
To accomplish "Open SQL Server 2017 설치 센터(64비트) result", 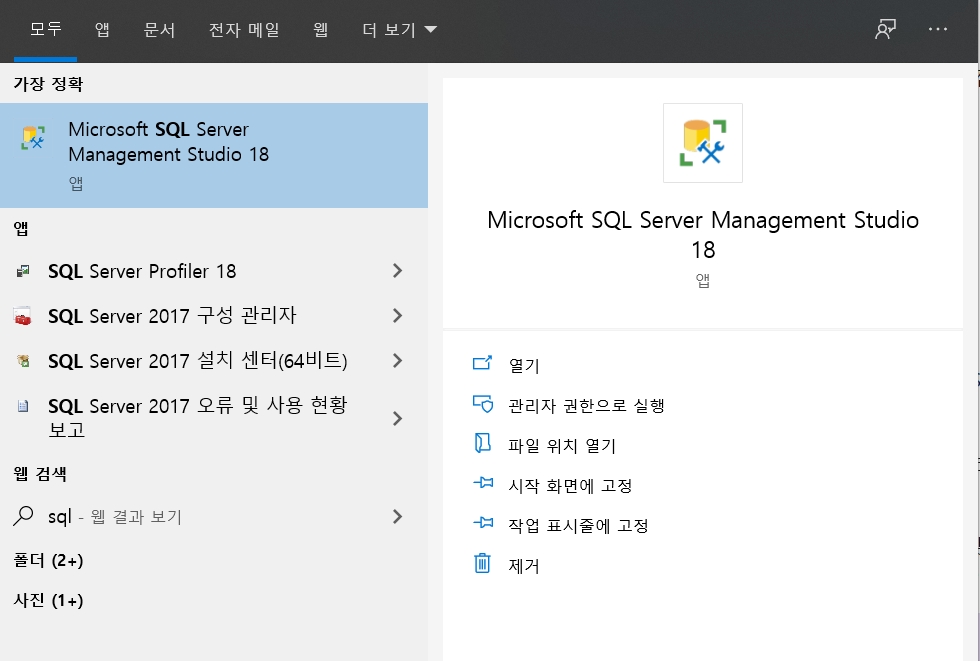I will pos(214,360).
